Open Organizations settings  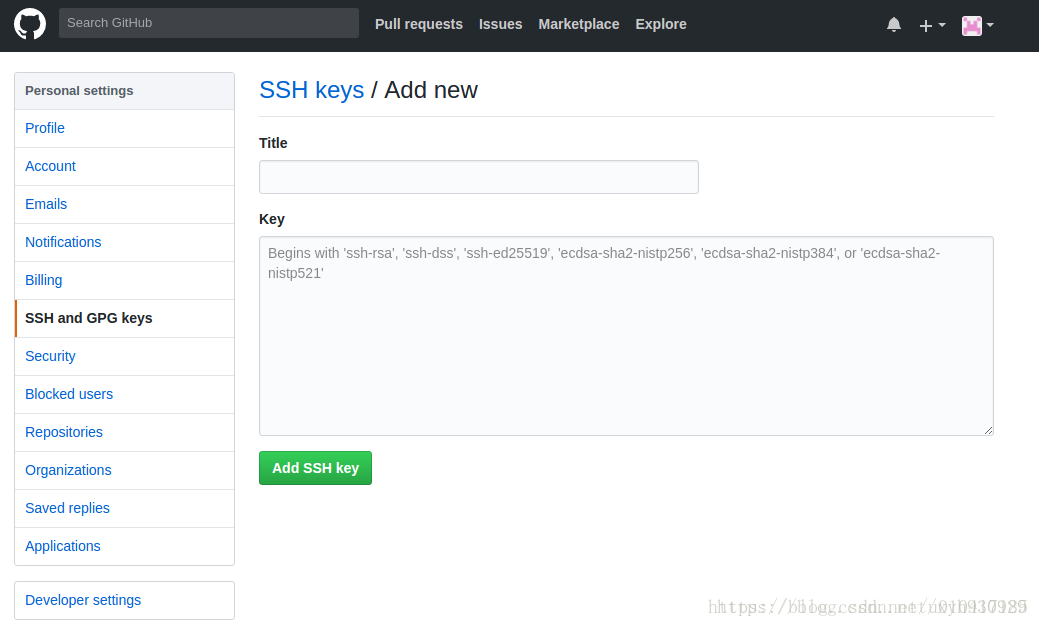click(125, 470)
